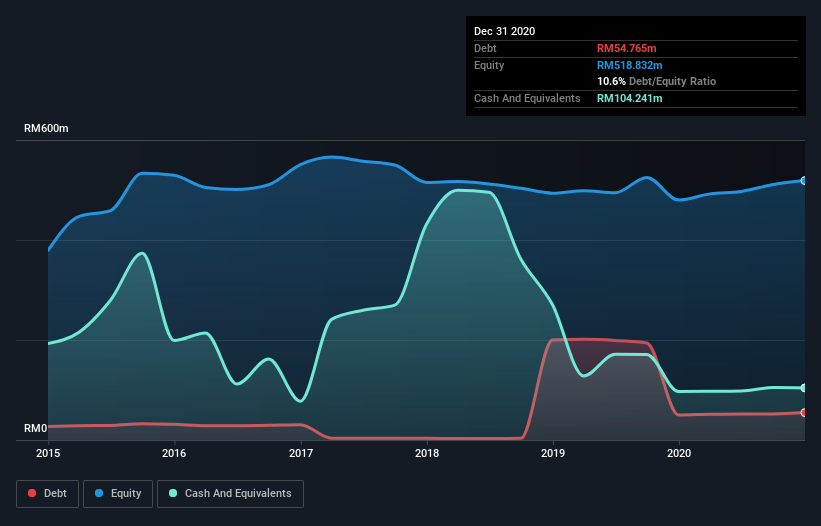This screenshot has width=821, height=526.
Task: Click the RM54.765m debt value
Action: point(626,48)
